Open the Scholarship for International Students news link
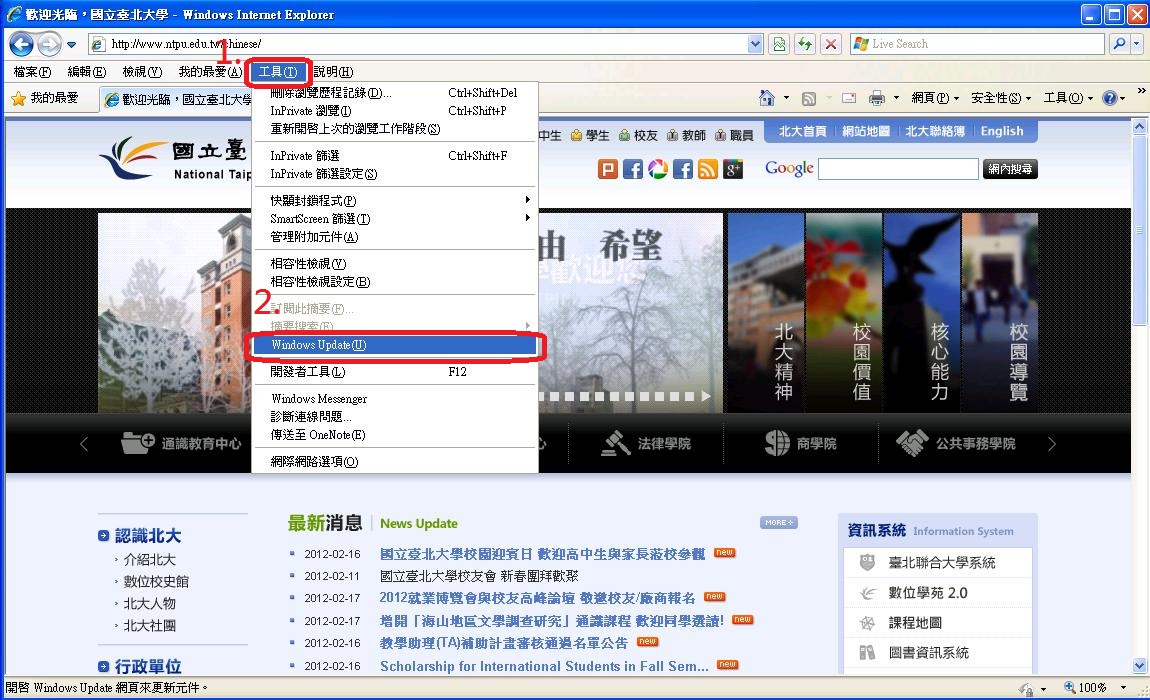This screenshot has width=1150, height=700. point(544,666)
